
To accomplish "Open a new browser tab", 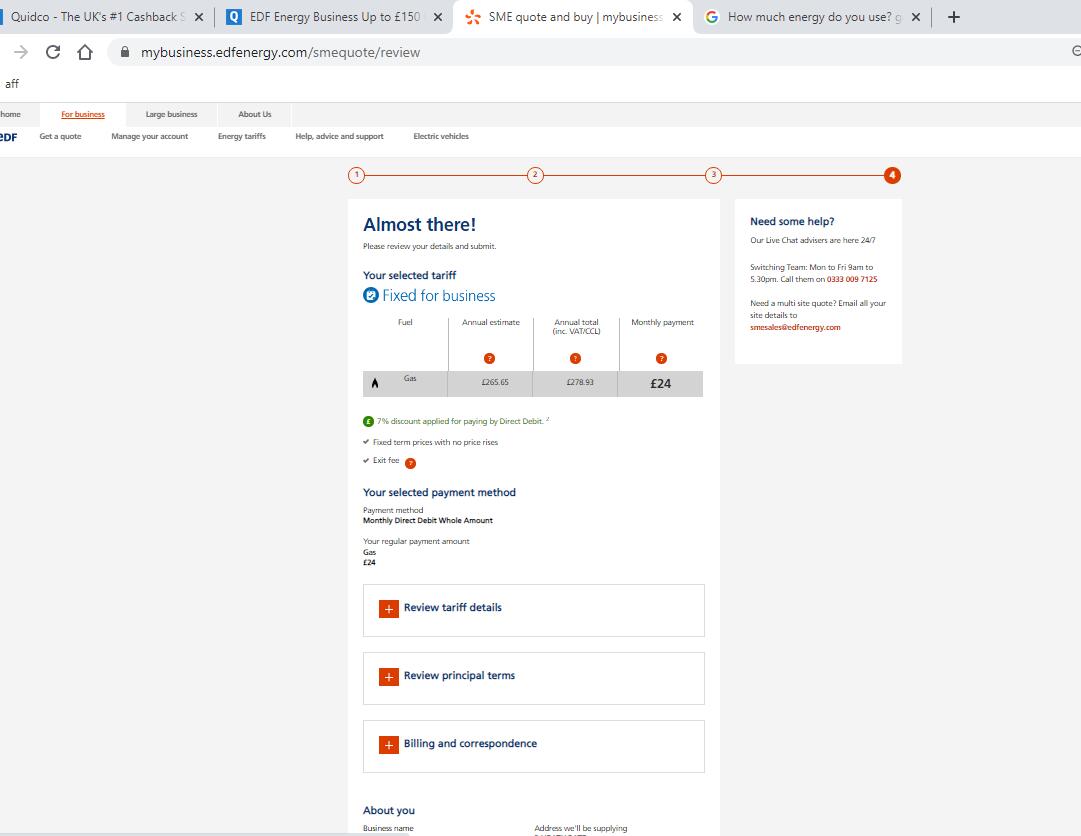I will point(953,17).
